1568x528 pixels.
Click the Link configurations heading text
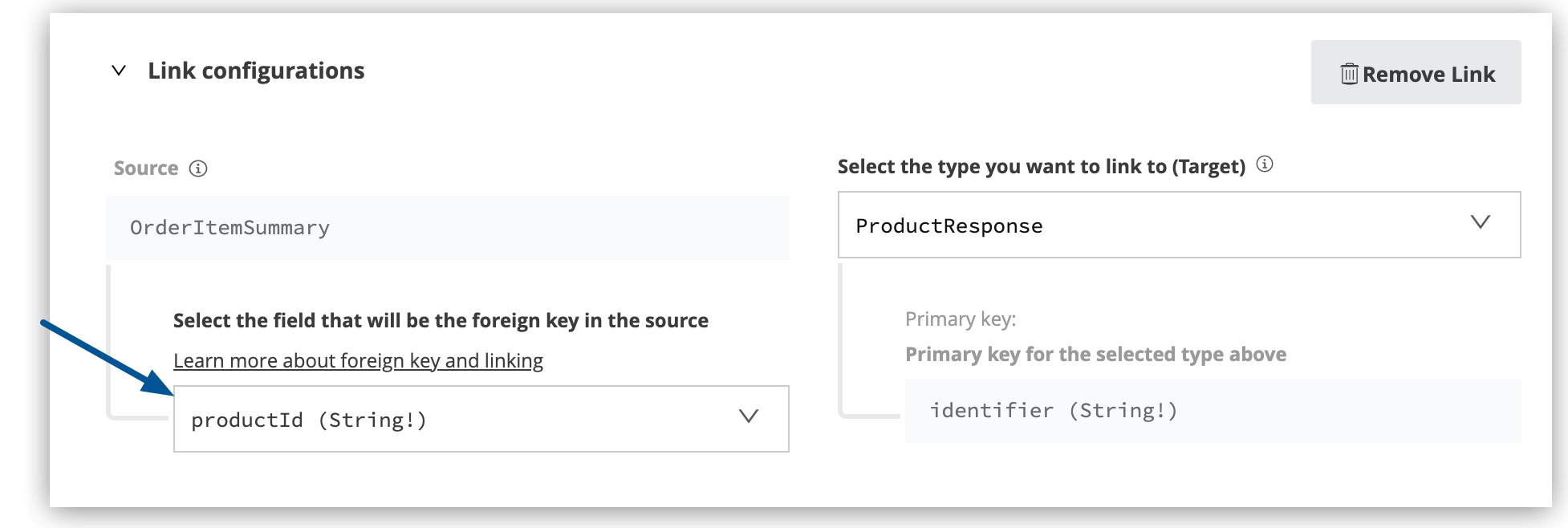click(x=255, y=71)
